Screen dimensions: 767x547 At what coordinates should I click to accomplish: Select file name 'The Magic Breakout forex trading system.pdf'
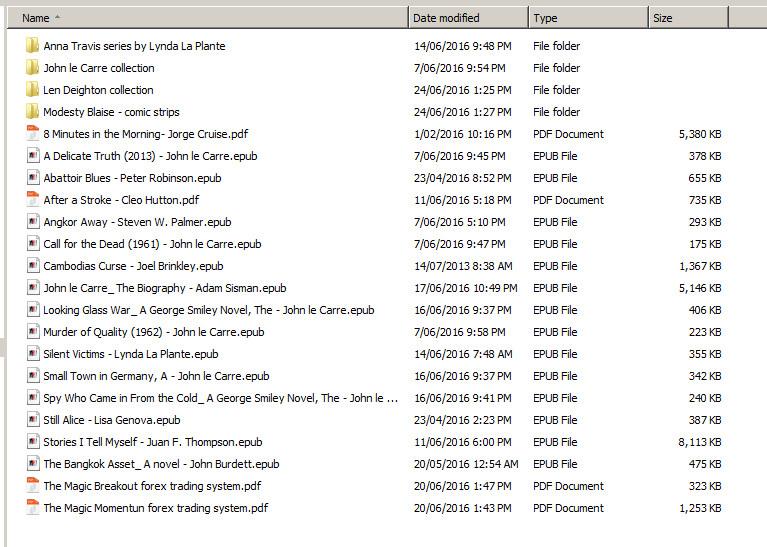pyautogui.click(x=152, y=486)
